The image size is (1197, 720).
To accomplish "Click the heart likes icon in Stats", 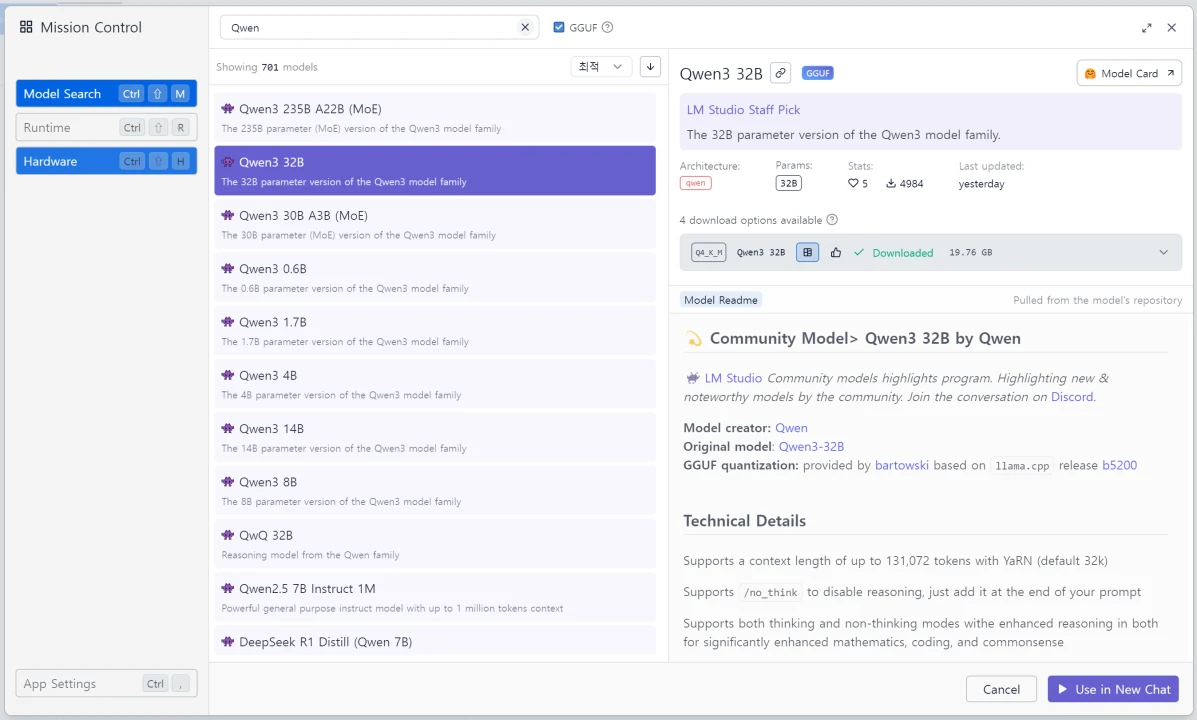I will pyautogui.click(x=853, y=183).
